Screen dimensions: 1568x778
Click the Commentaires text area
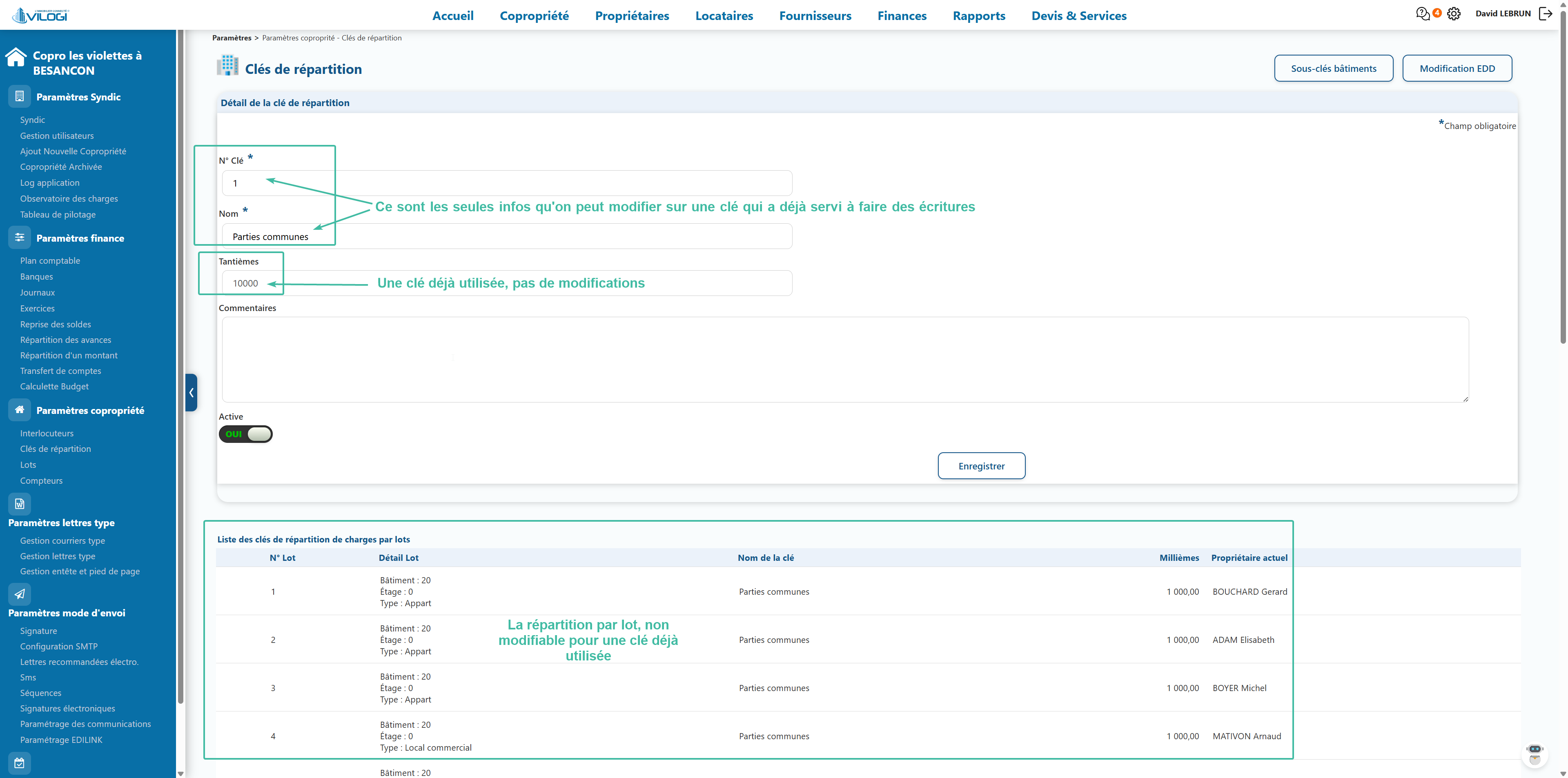845,360
